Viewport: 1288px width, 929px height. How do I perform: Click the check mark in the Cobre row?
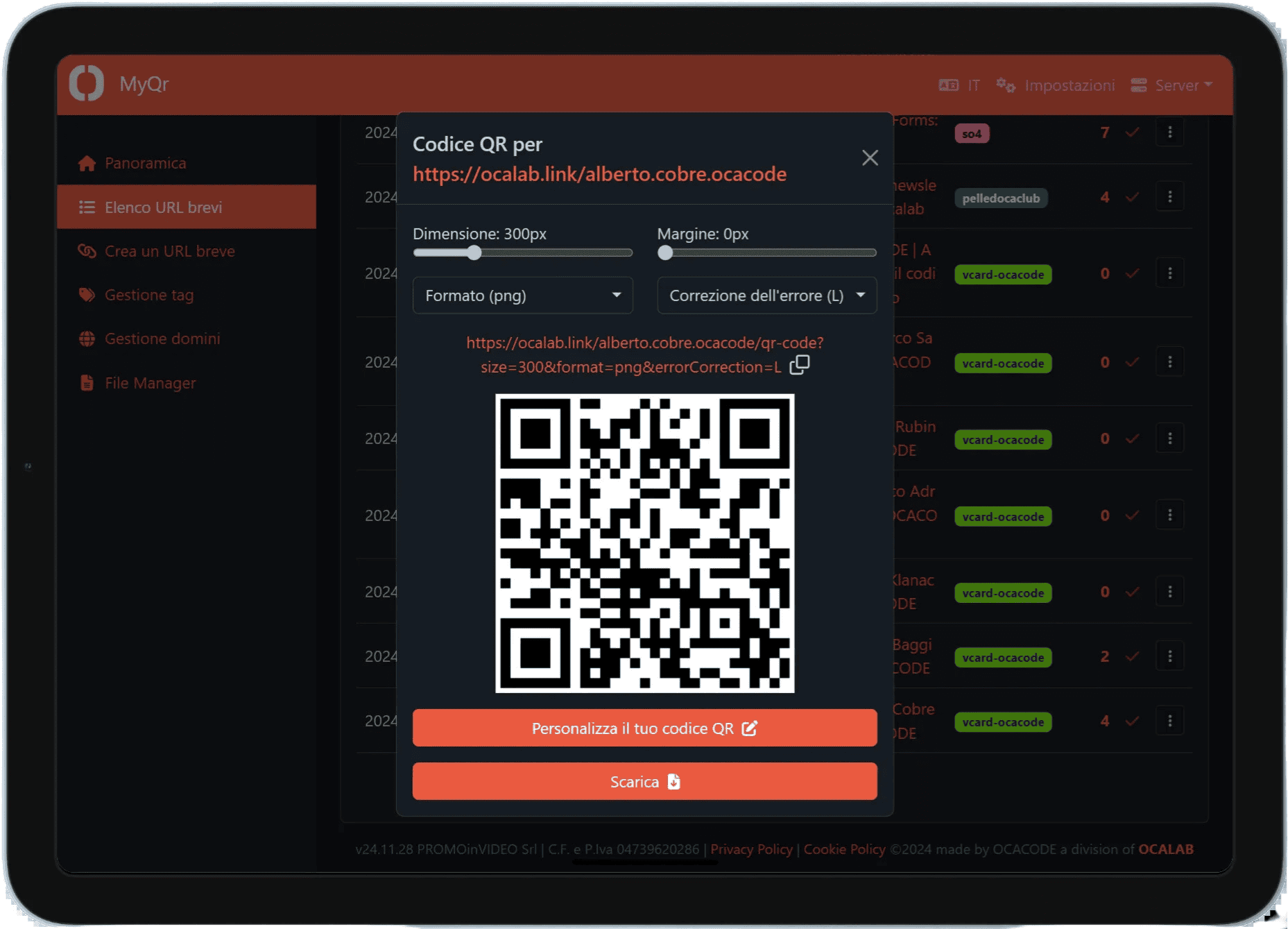(x=1133, y=721)
